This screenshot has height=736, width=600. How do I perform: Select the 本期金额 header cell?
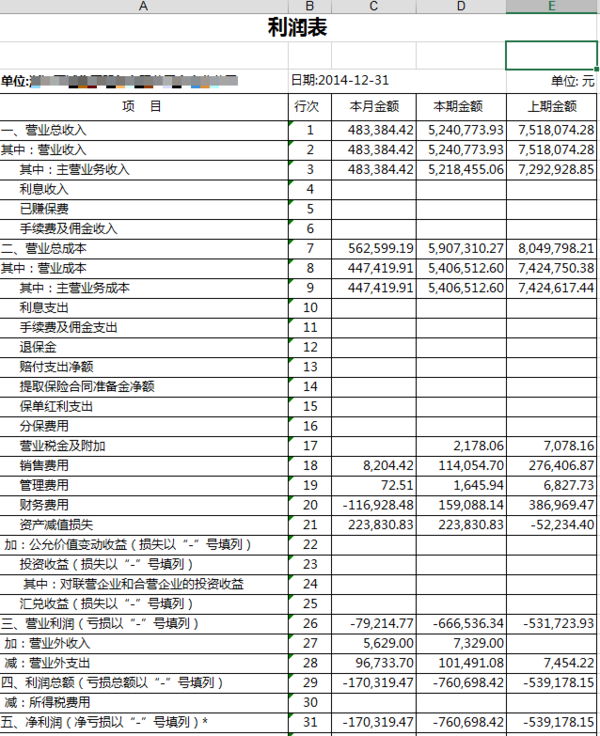coord(461,107)
